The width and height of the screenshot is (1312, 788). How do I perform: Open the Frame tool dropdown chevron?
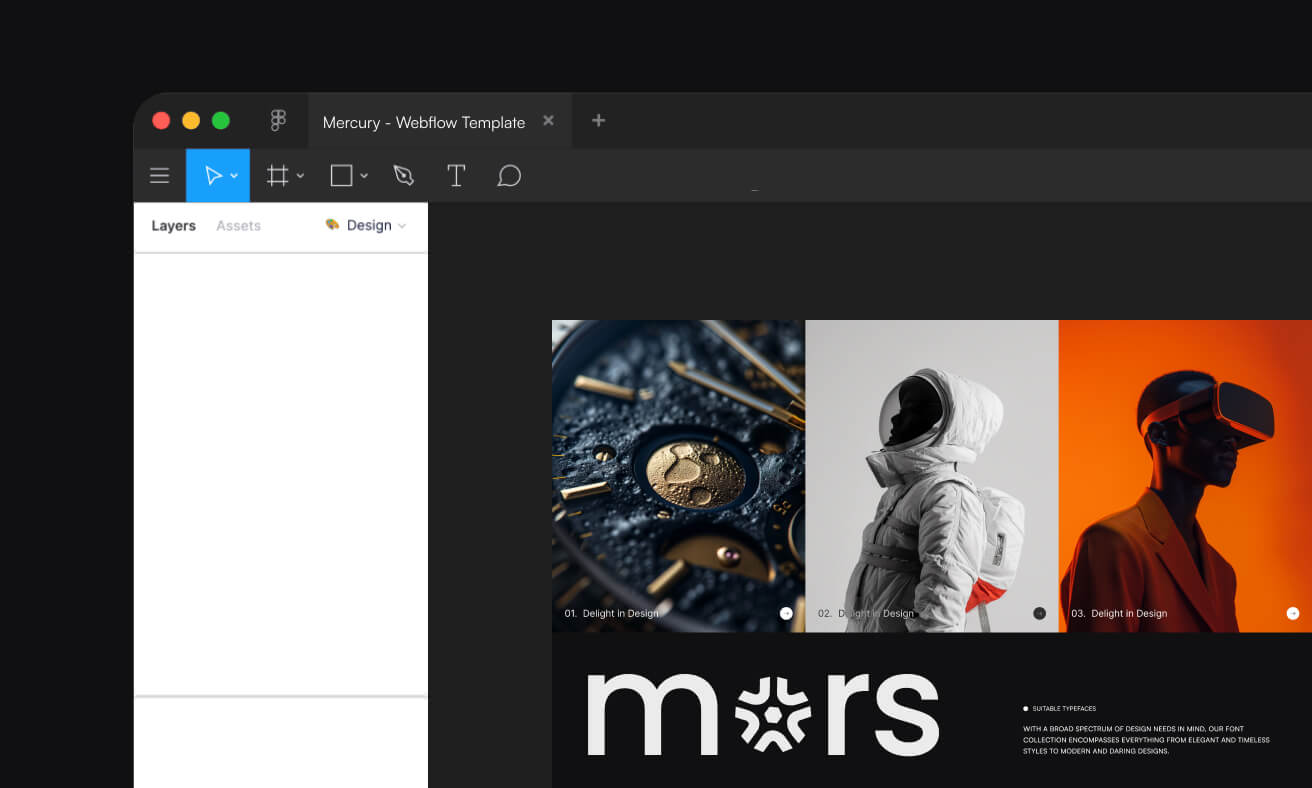(x=300, y=176)
